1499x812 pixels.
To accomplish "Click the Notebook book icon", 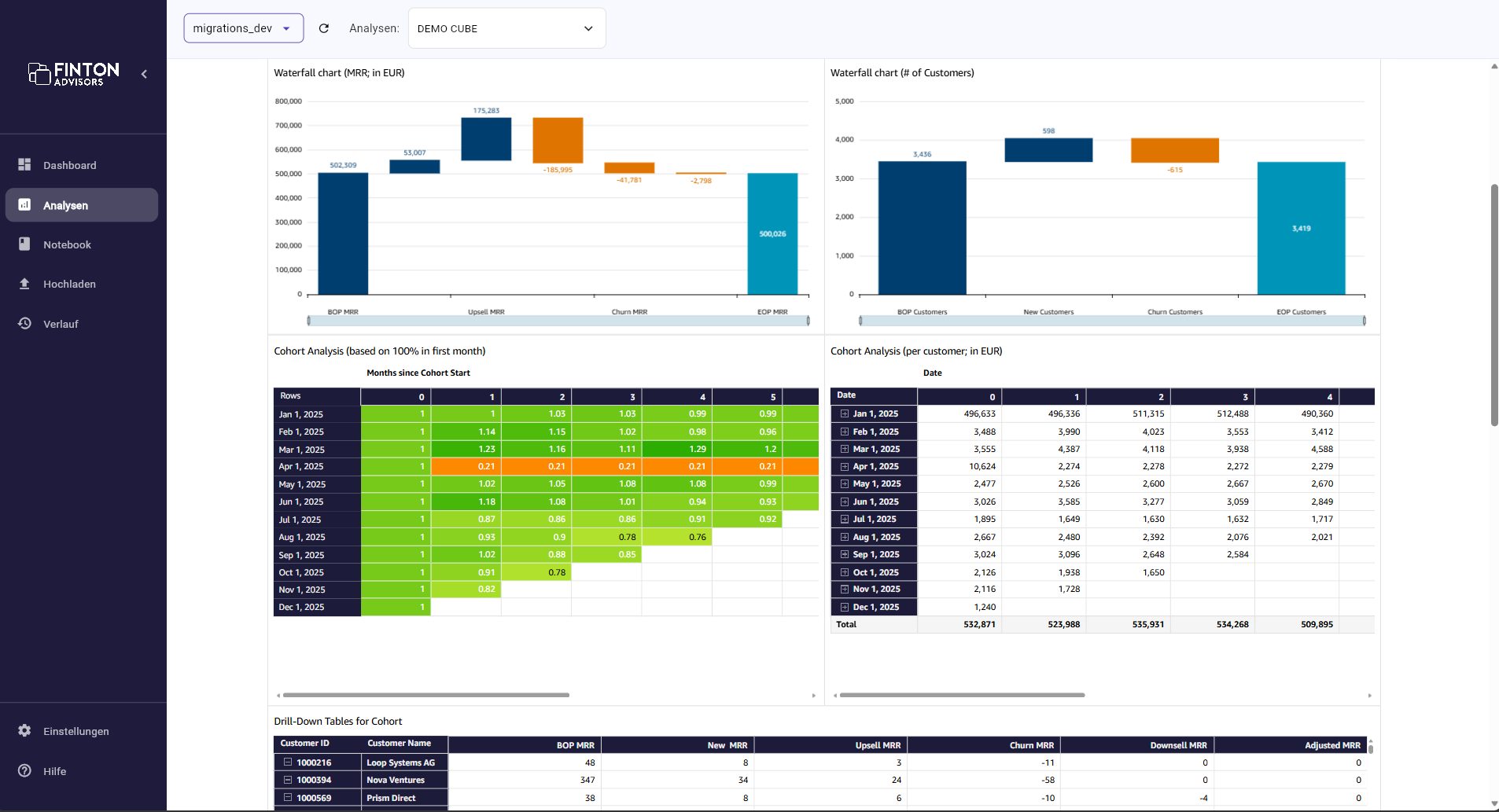I will click(x=24, y=244).
